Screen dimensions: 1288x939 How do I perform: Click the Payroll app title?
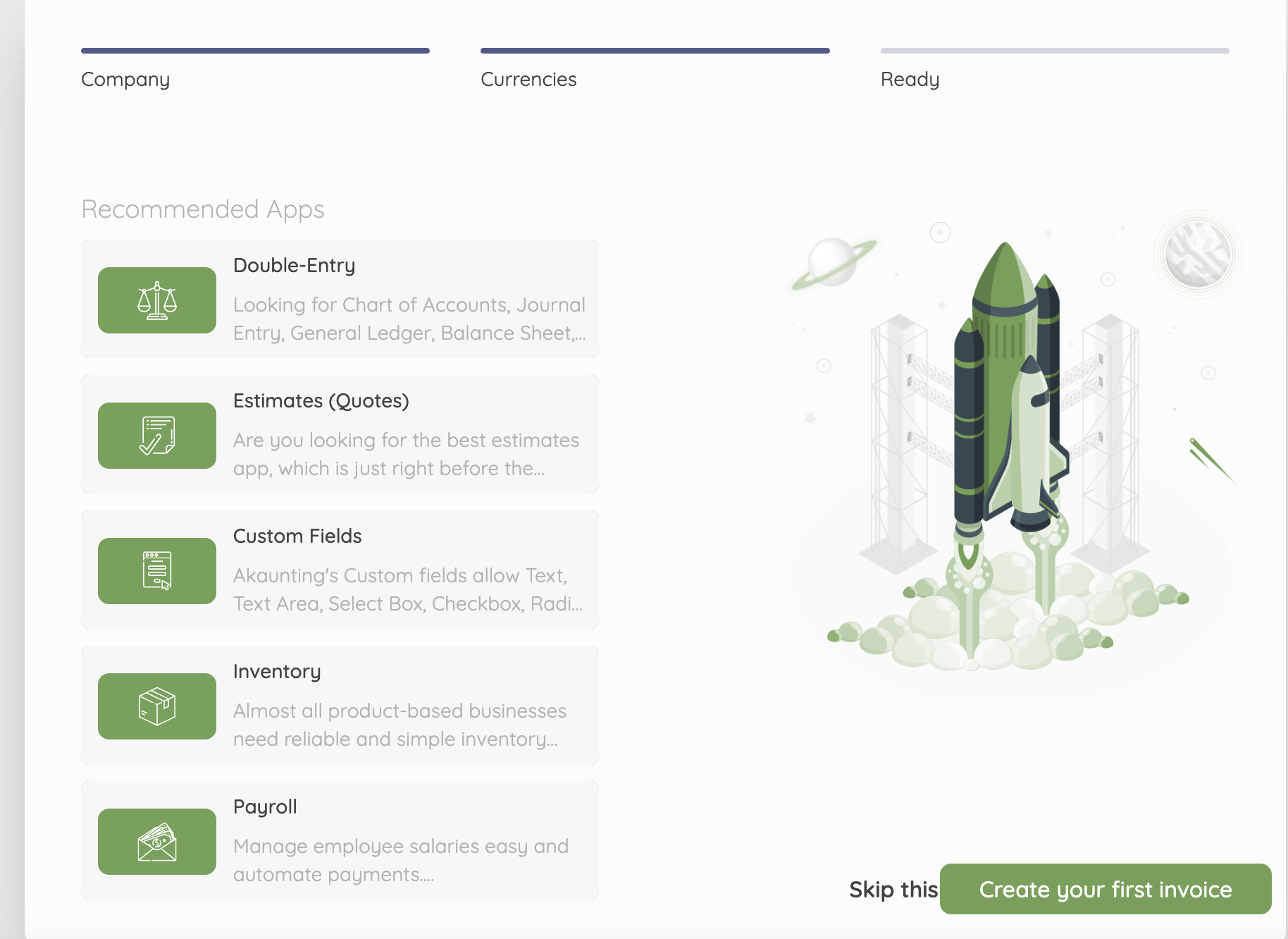(x=265, y=806)
